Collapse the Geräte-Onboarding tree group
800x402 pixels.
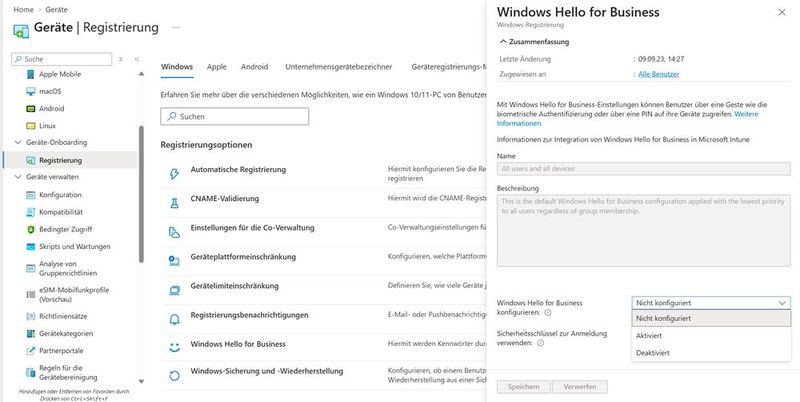tap(18, 142)
